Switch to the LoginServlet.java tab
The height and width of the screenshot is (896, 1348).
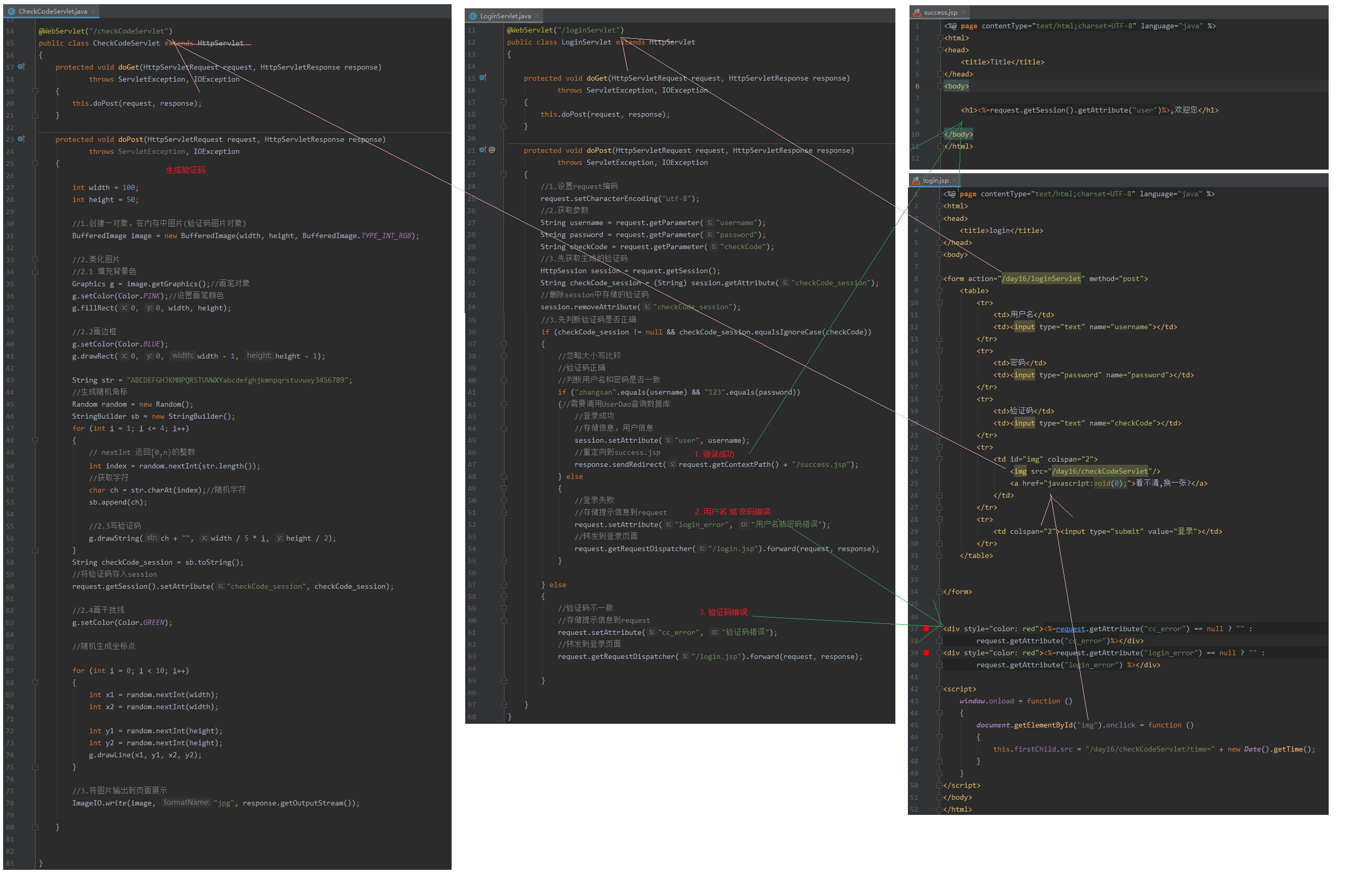[505, 16]
